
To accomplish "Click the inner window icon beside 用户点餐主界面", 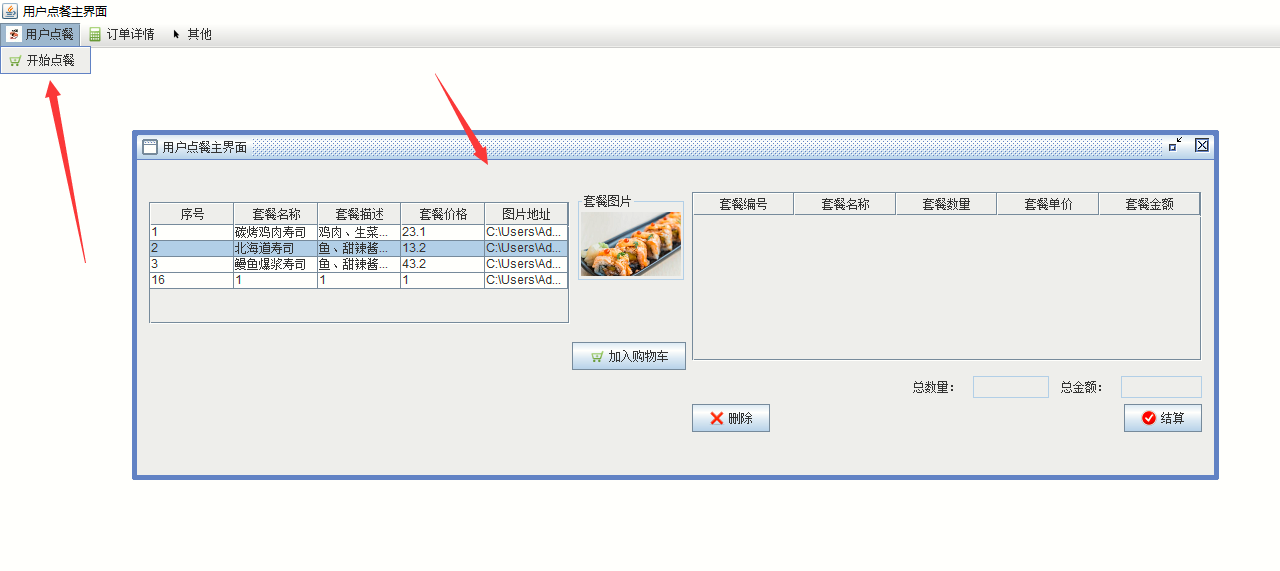I will (150, 147).
